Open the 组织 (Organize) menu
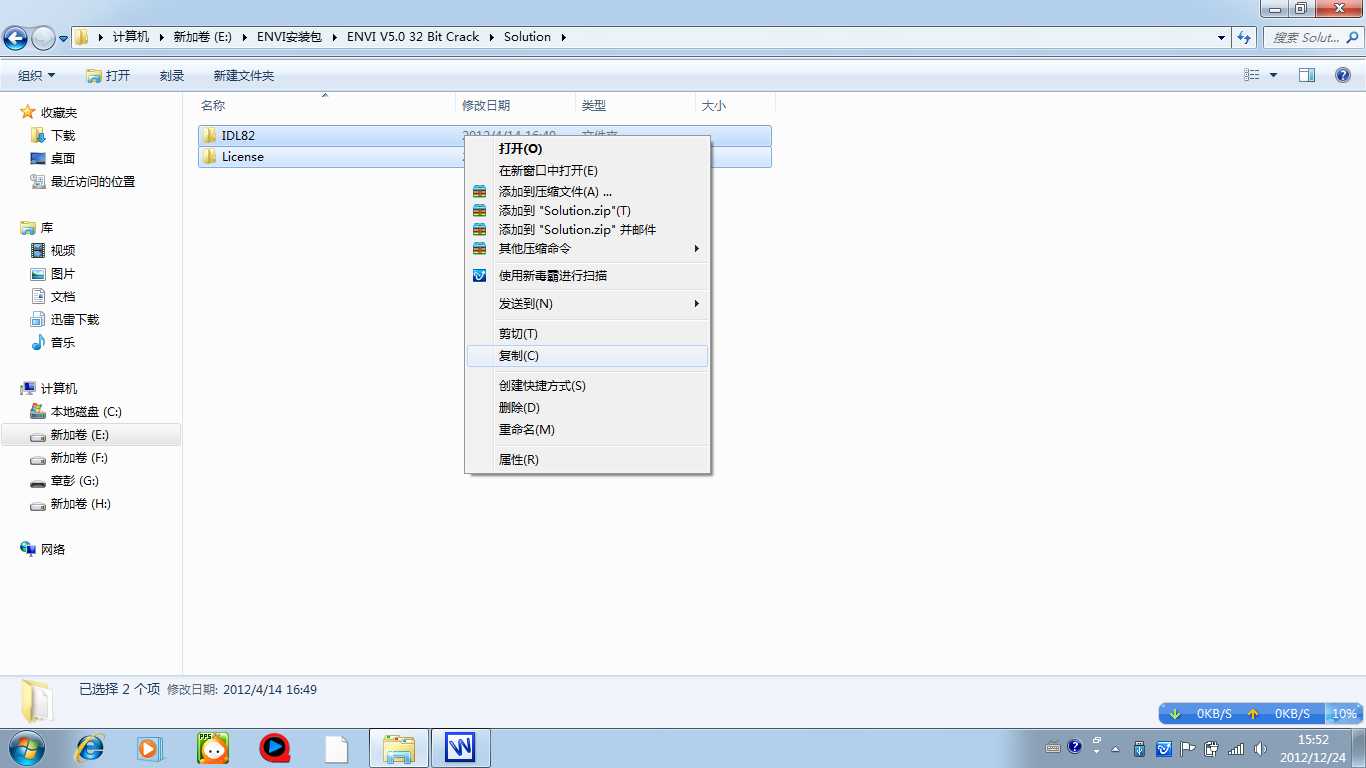 pos(37,75)
